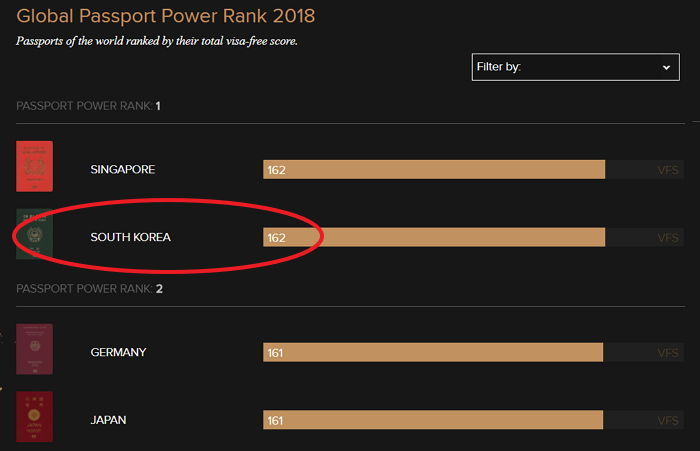Click Japan's 161 score bar
The image size is (700, 451).
[x=433, y=420]
